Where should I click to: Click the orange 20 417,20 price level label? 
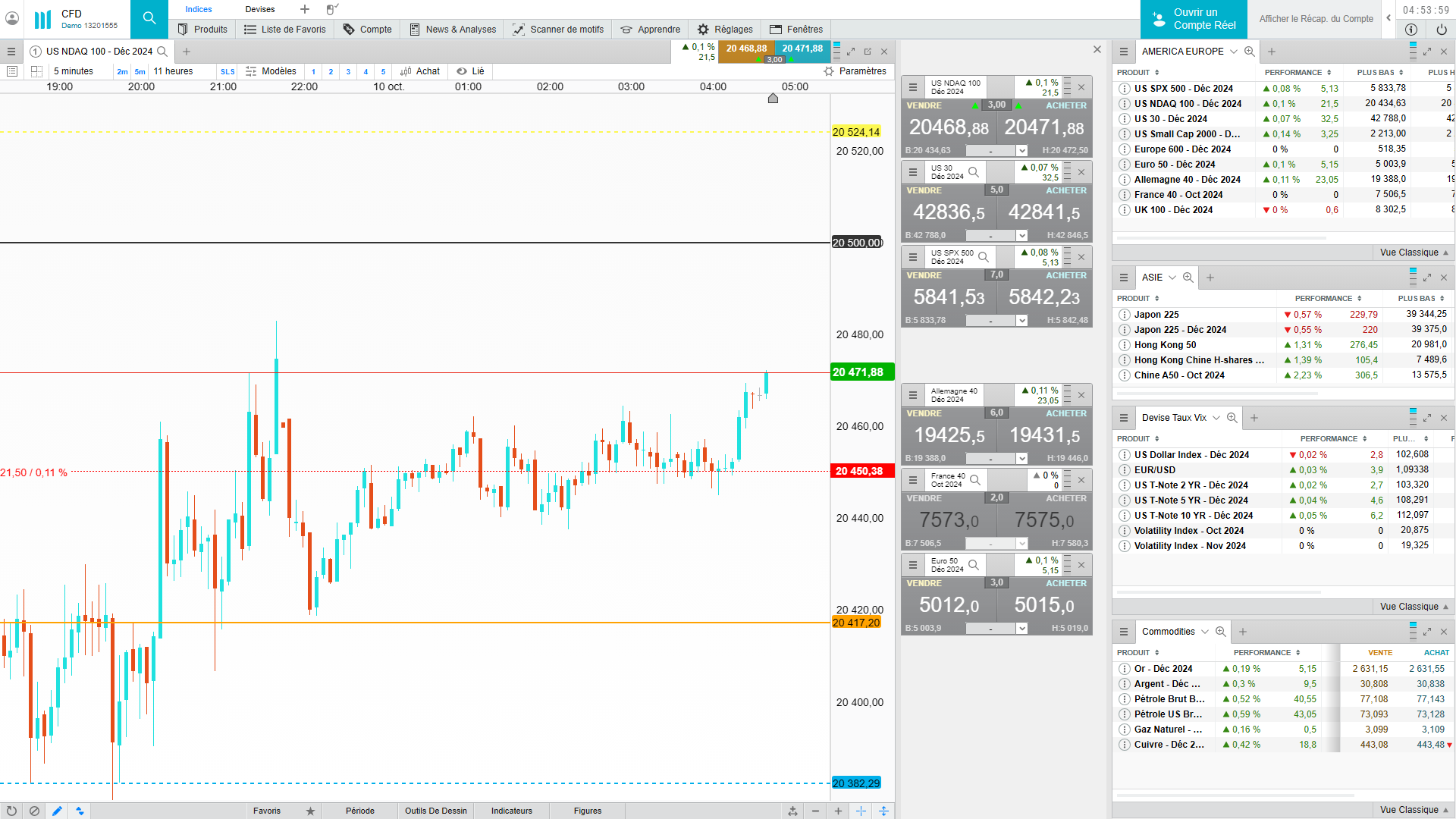pos(855,623)
